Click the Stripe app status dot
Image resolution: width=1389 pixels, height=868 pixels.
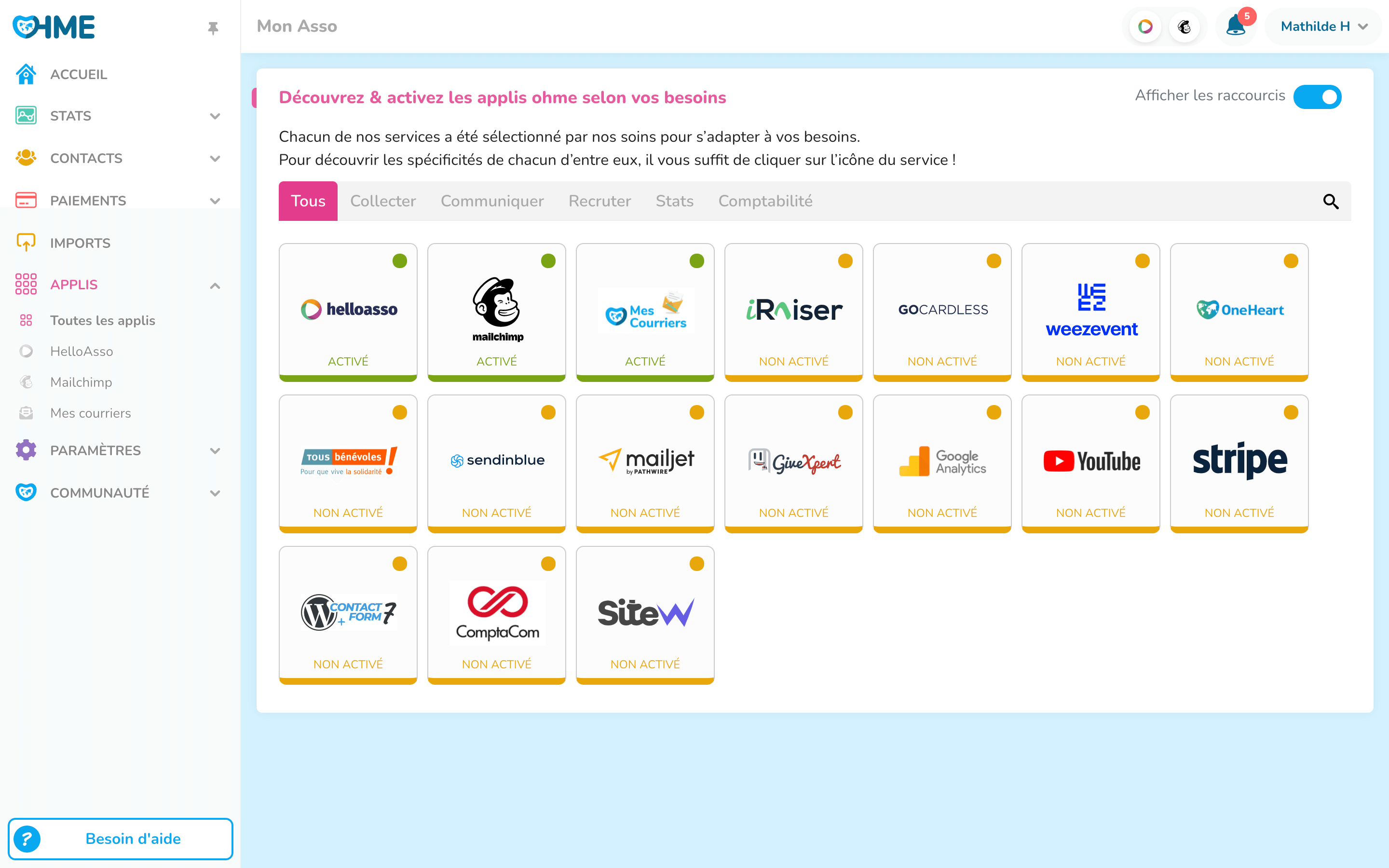point(1291,412)
